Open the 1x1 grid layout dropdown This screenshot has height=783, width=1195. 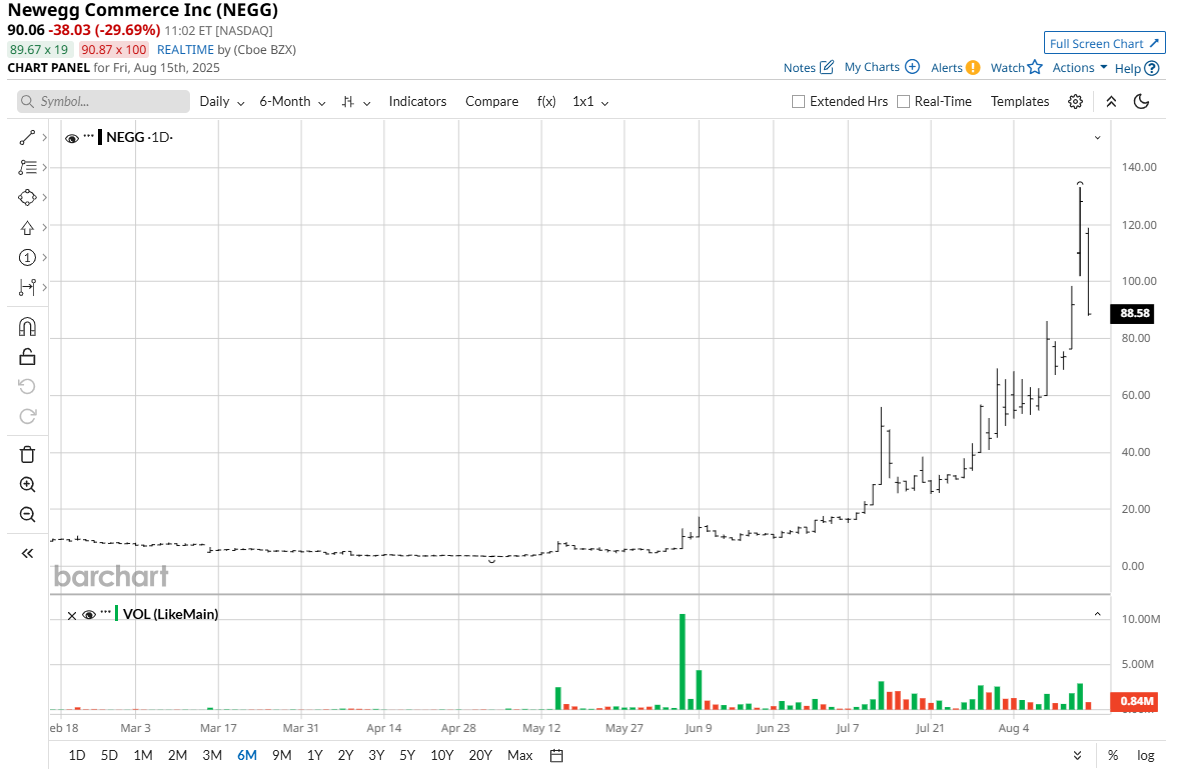coord(591,101)
